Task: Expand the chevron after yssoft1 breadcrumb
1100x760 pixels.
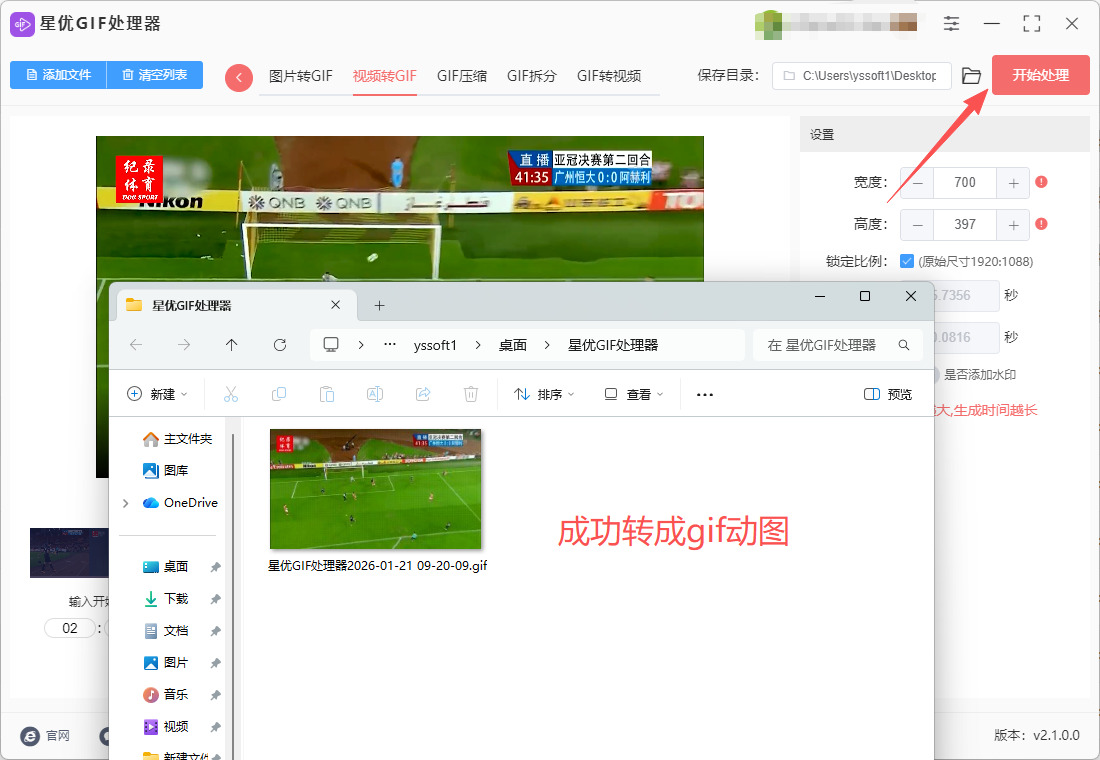Action: [x=478, y=345]
